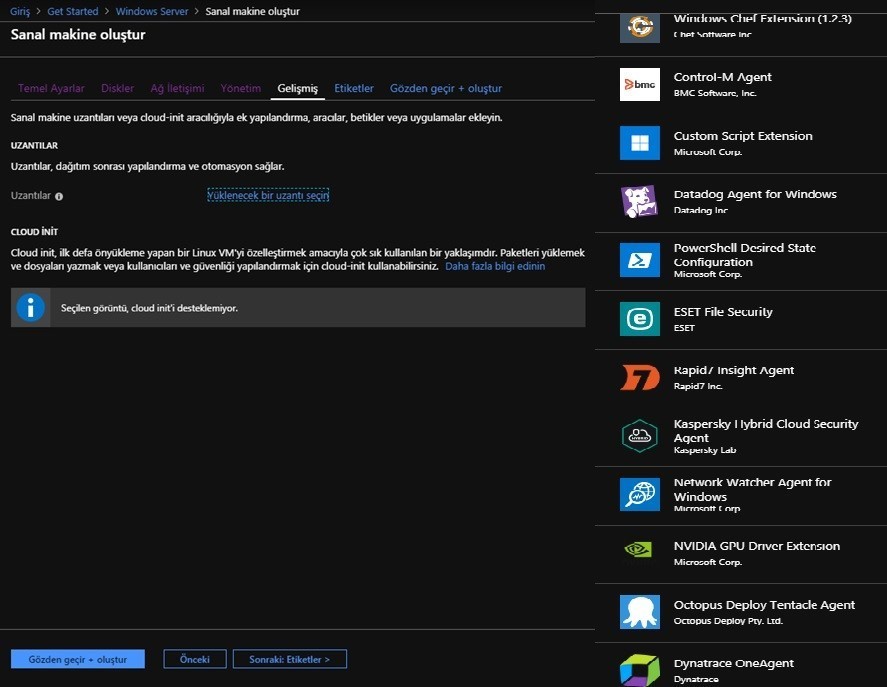
Task: Open the Daha fazla bilgi edinin link
Action: 495,266
